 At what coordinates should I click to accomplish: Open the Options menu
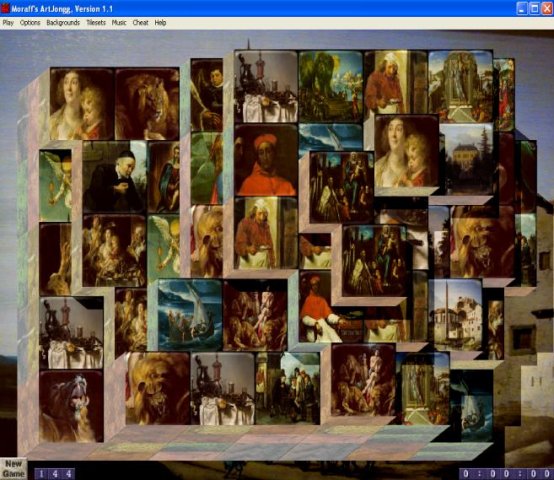(30, 23)
